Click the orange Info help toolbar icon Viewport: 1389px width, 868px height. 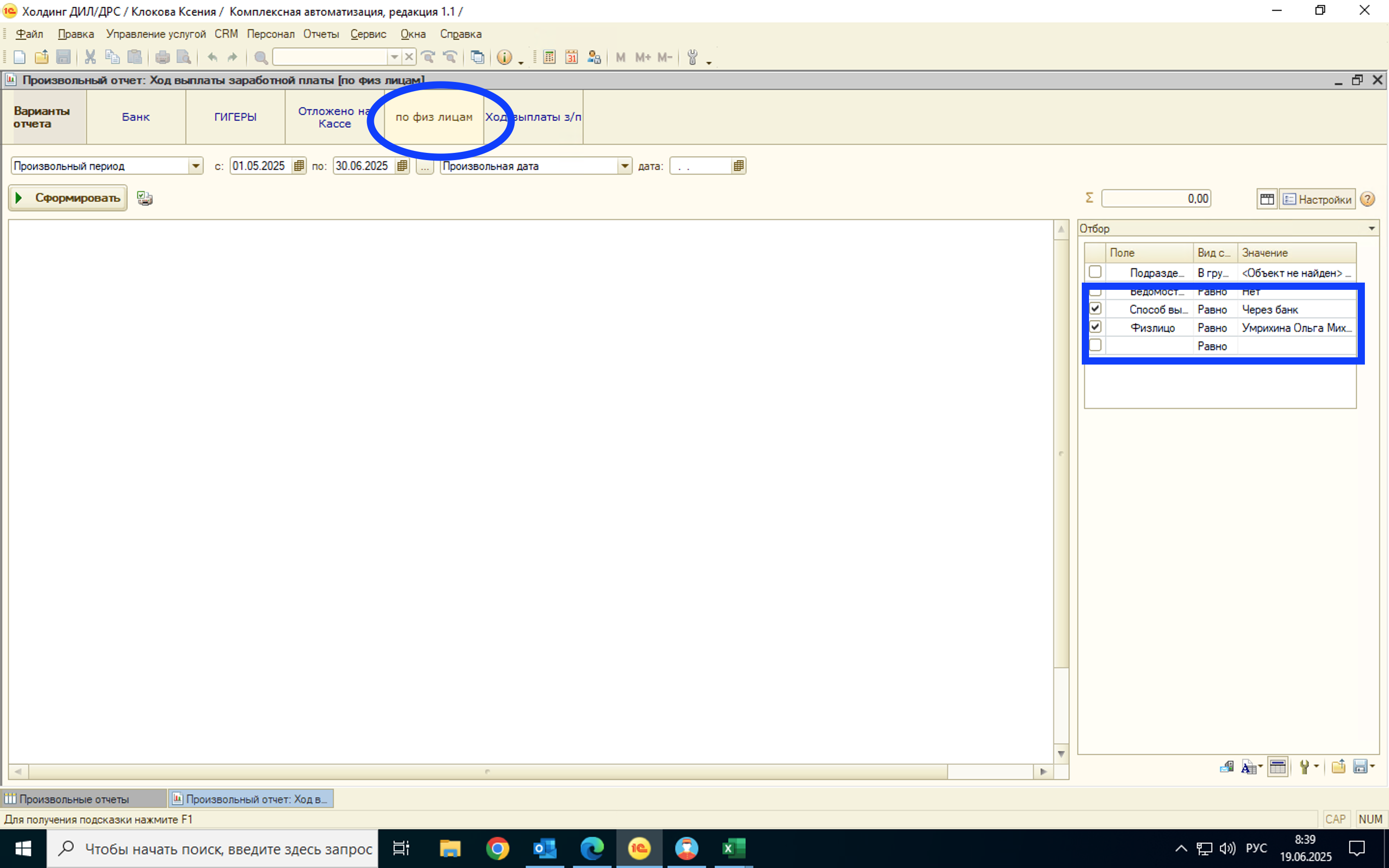(504, 57)
